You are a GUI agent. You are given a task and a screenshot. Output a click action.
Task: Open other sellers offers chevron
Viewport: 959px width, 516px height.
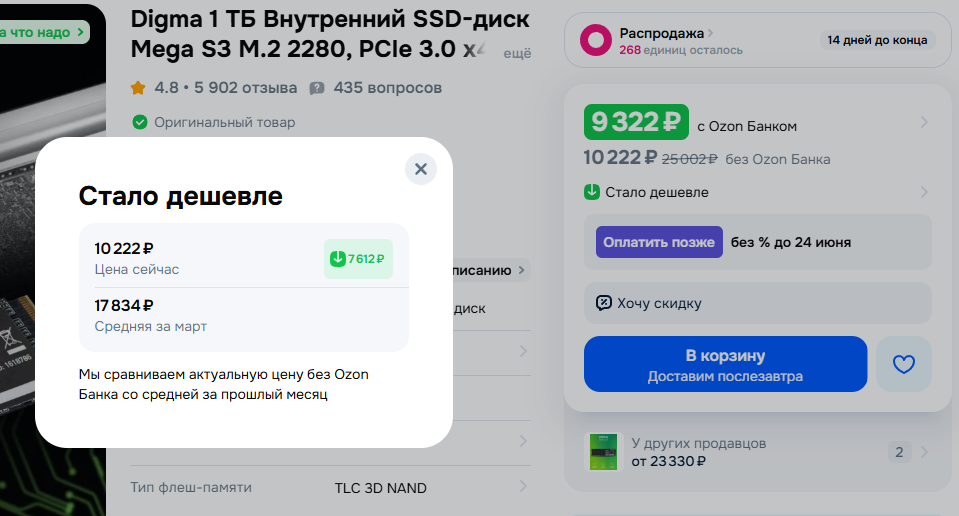pyautogui.click(x=924, y=452)
